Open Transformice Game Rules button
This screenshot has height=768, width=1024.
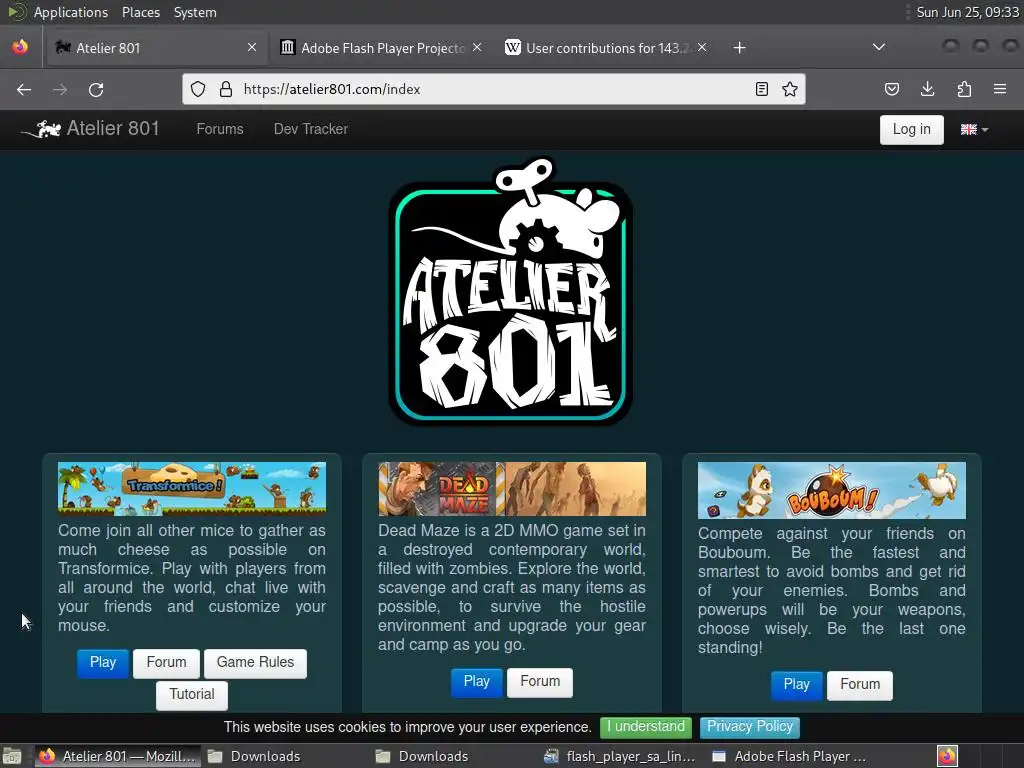coord(255,663)
